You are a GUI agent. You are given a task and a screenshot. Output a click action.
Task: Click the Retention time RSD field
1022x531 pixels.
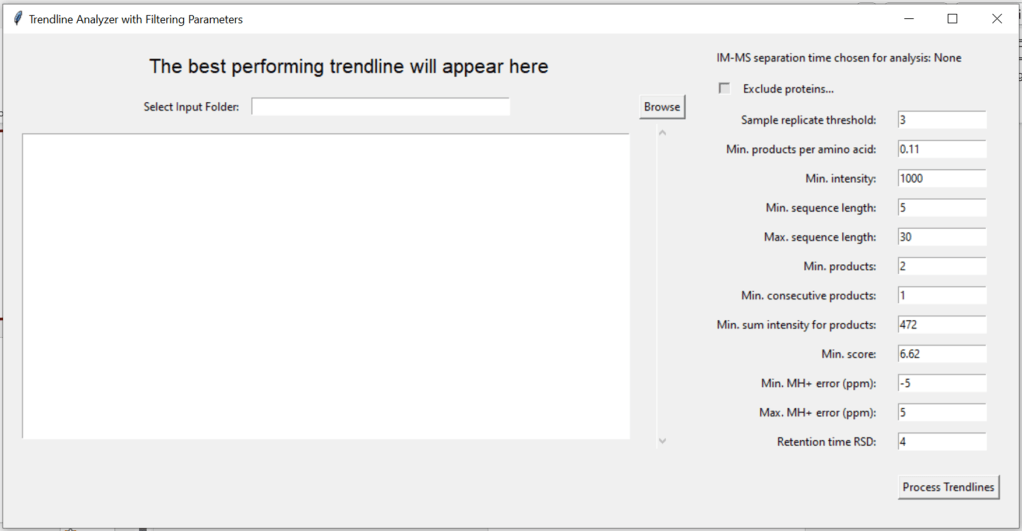(x=941, y=441)
